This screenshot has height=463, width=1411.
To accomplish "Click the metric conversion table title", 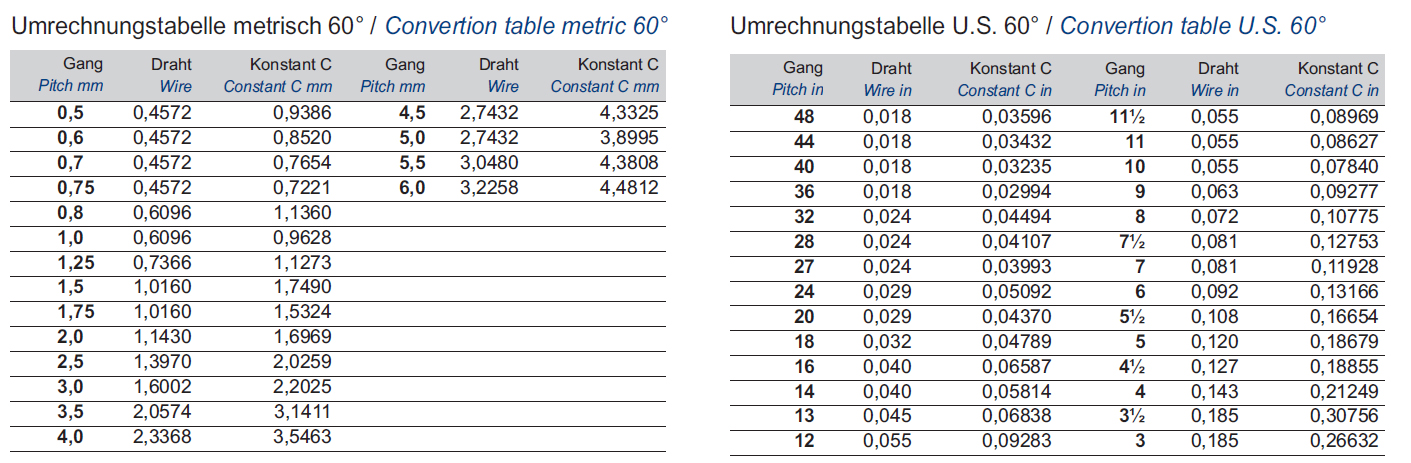I will click(340, 26).
